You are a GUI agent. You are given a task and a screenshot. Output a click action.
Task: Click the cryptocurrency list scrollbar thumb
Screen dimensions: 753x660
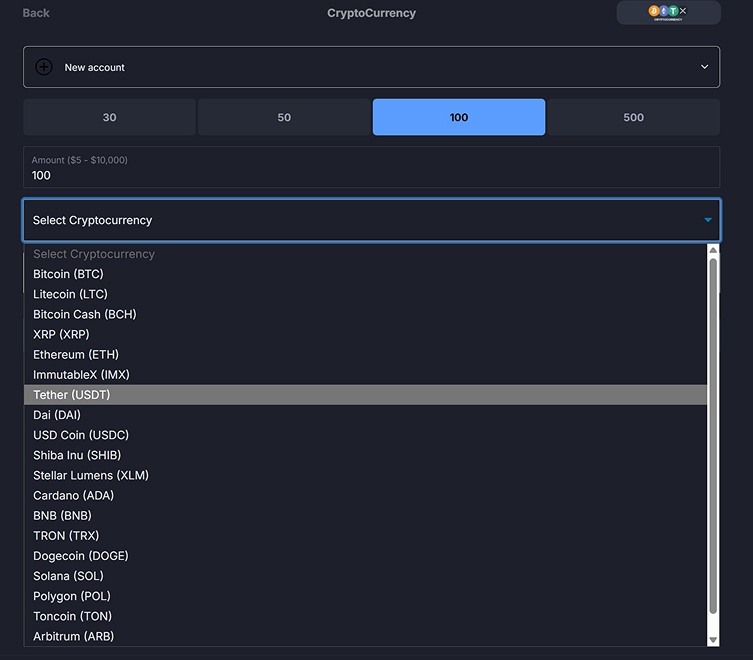tap(713, 436)
